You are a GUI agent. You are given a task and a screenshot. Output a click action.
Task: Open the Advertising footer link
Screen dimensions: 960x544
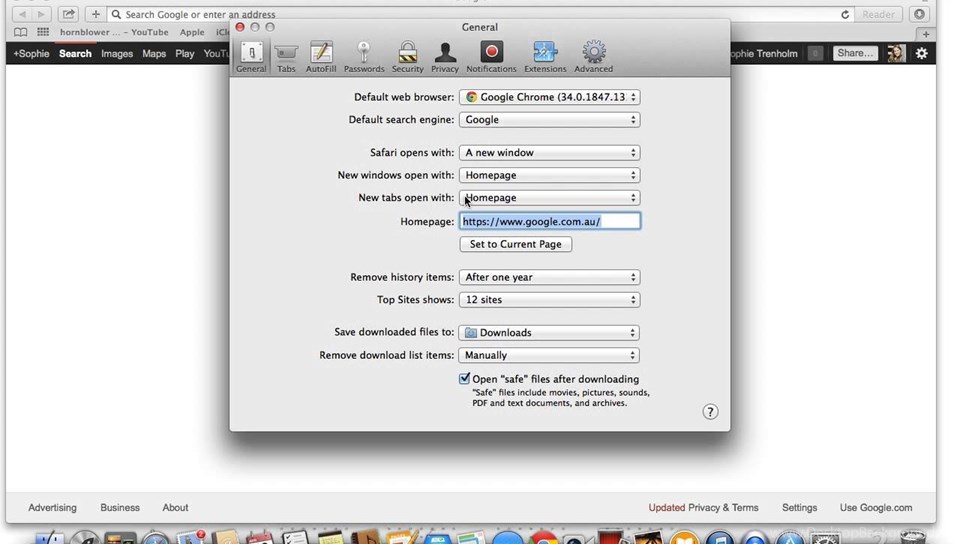[x=53, y=508]
